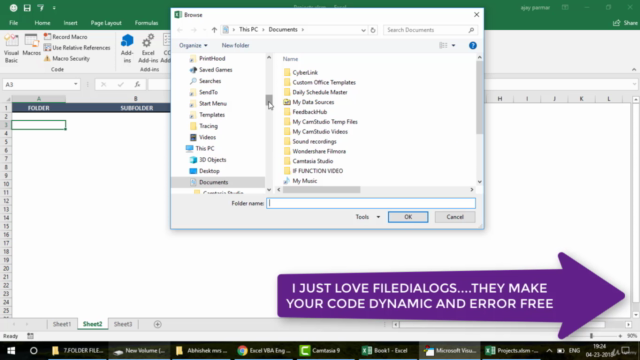
Task: Select the Wondershare Filmora folder
Action: click(x=319, y=151)
